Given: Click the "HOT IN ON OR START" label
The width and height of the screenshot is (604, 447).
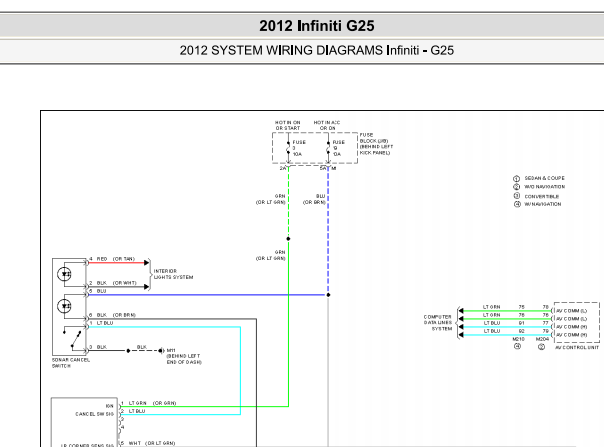Looking at the screenshot, I should point(288,125).
